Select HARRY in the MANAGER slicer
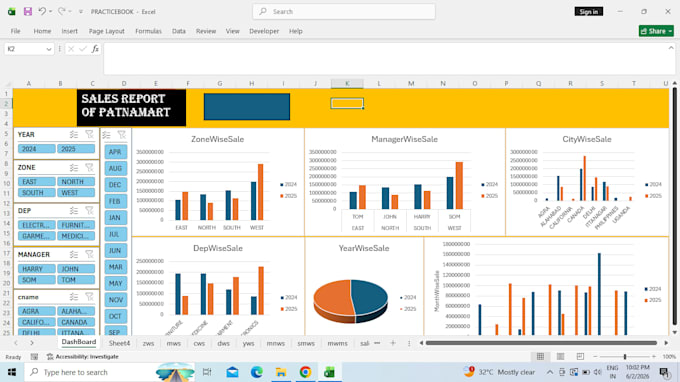Screen dimensions: 680x382 coord(36,269)
